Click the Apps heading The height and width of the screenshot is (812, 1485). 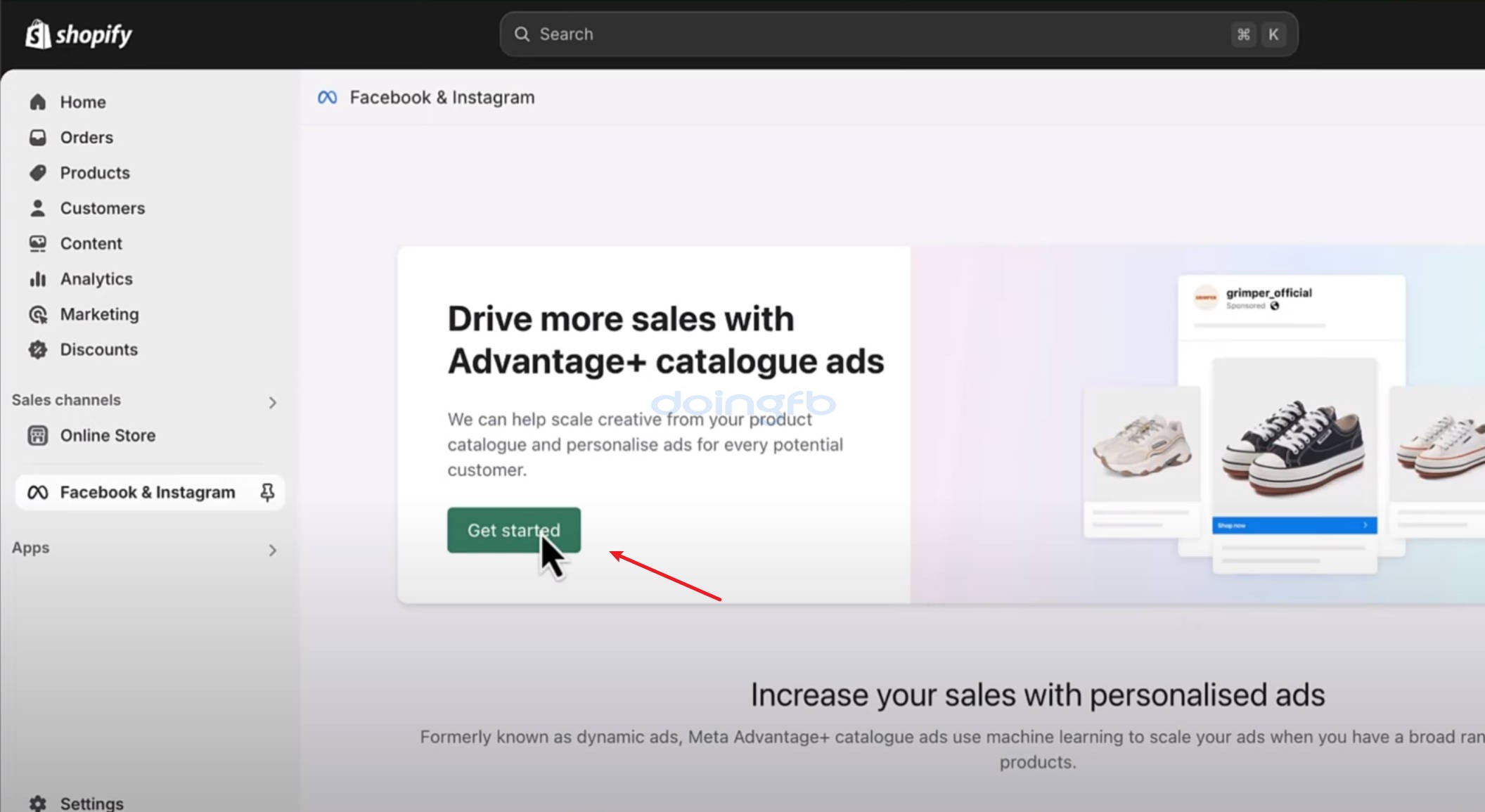[x=31, y=548]
